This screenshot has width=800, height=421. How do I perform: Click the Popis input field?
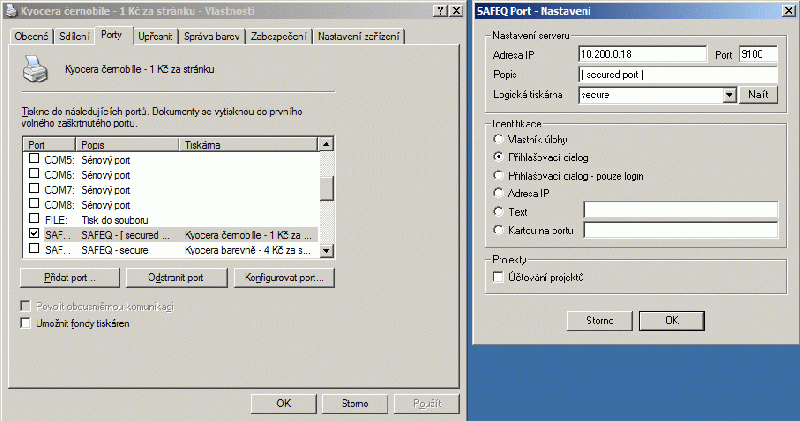tap(678, 75)
